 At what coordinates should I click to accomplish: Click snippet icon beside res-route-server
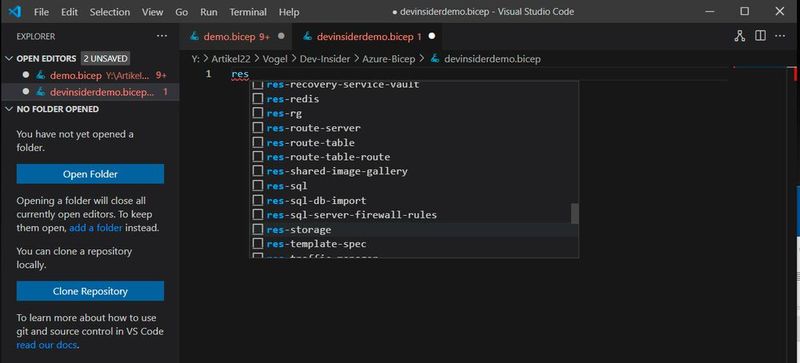click(258, 128)
